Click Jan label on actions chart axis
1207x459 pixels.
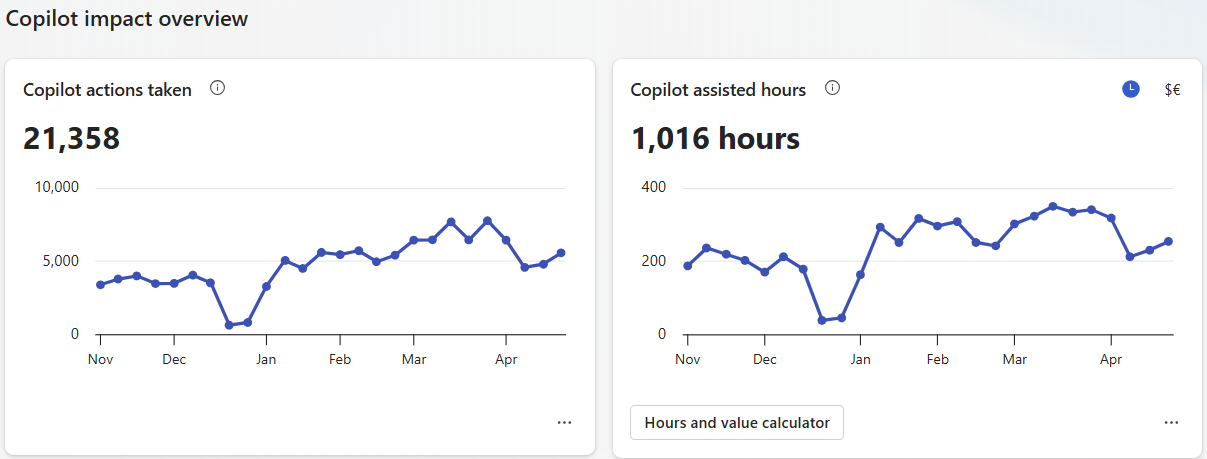[x=266, y=358]
